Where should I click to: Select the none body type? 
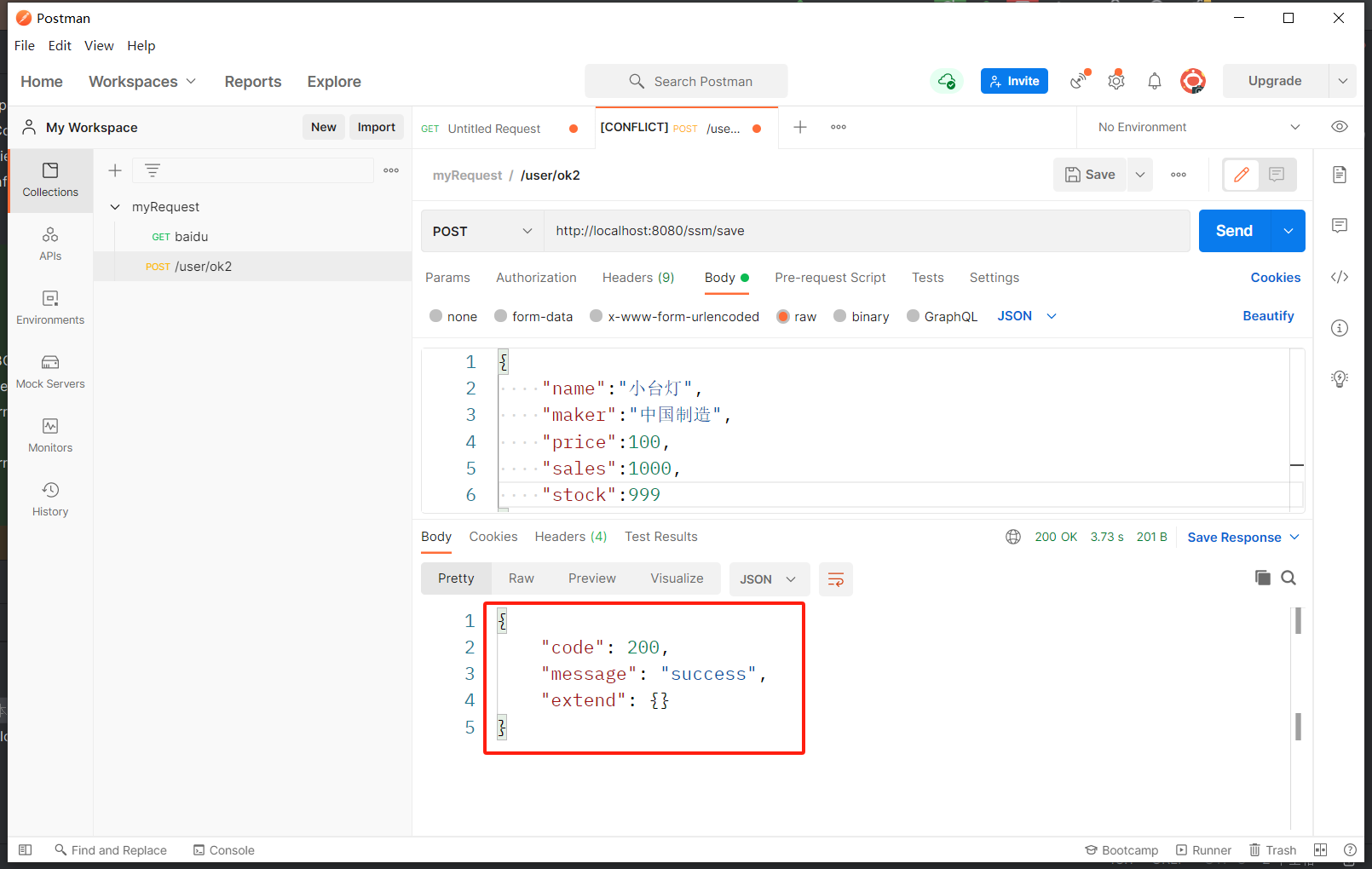[x=453, y=316]
